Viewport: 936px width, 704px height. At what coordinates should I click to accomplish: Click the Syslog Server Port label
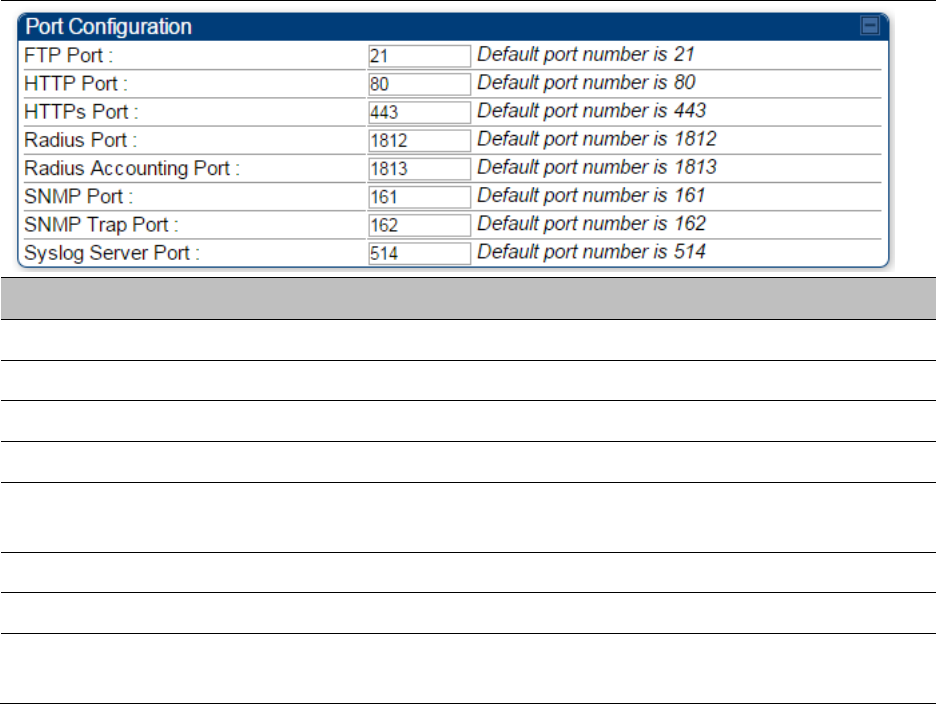112,253
